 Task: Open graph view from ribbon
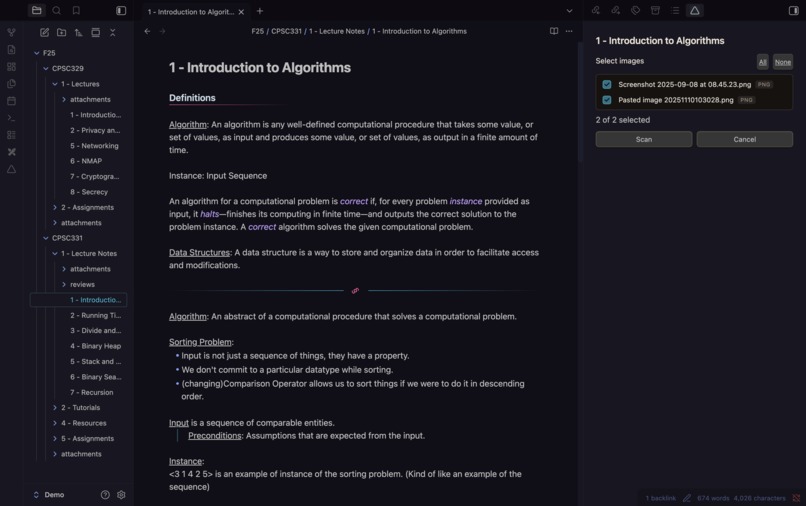click(11, 32)
